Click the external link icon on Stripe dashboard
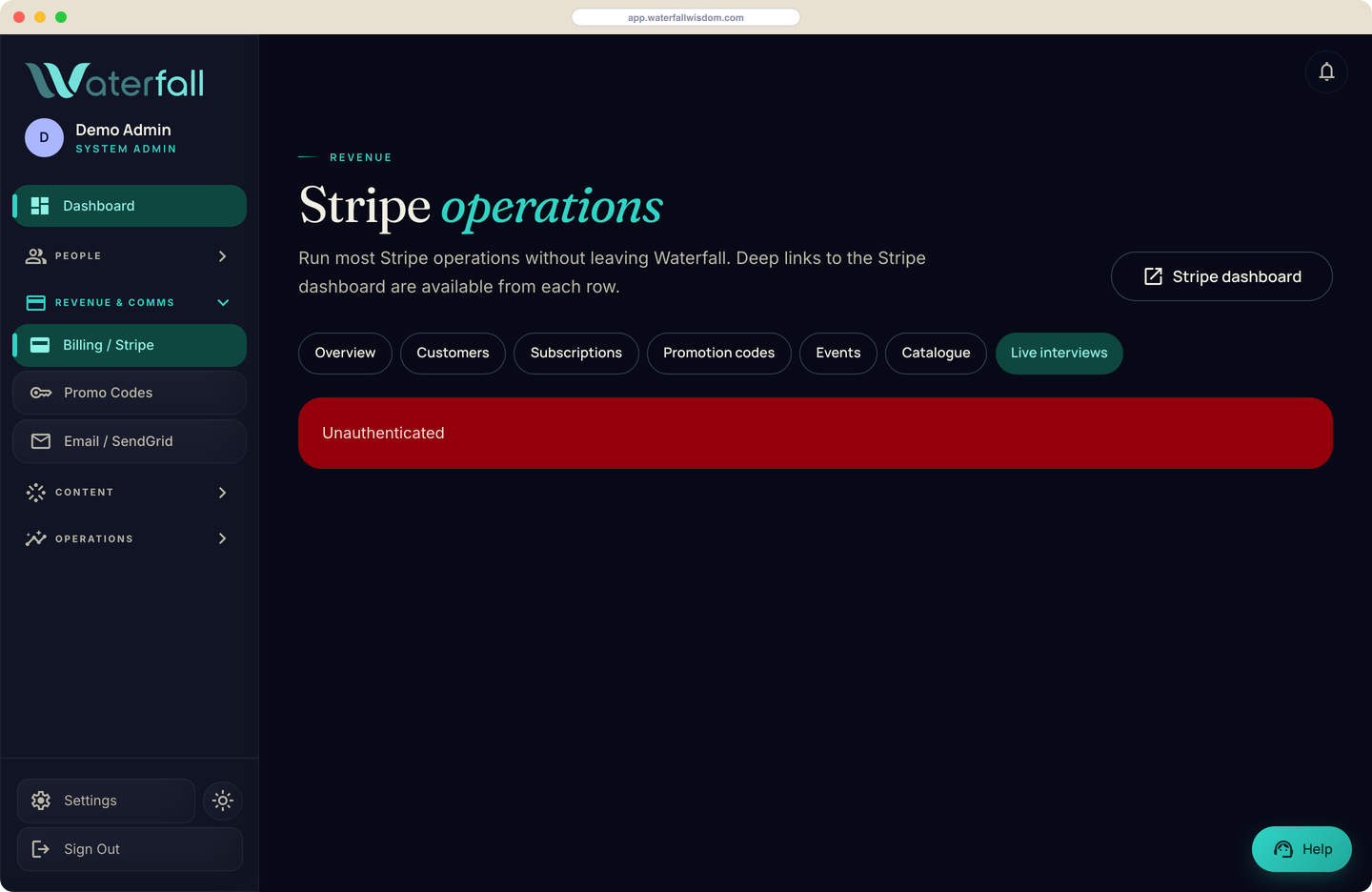The width and height of the screenshot is (1372, 892). point(1153,276)
